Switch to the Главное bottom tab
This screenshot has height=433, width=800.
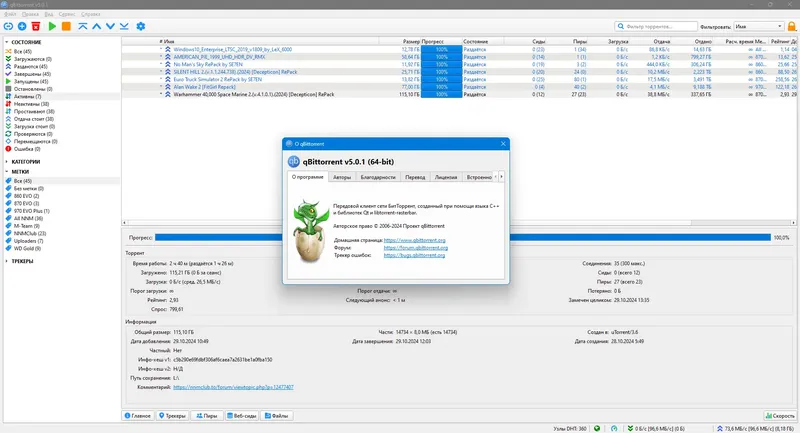coord(138,416)
